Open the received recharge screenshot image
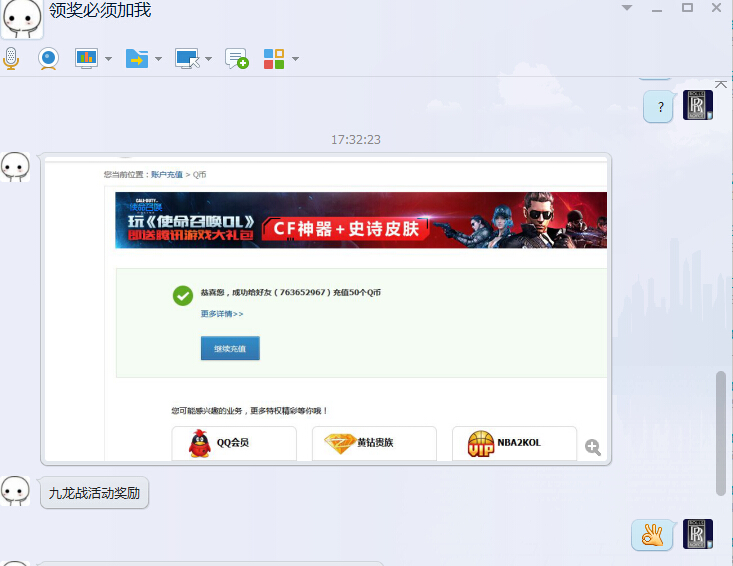This screenshot has height=566, width=733. (x=326, y=309)
